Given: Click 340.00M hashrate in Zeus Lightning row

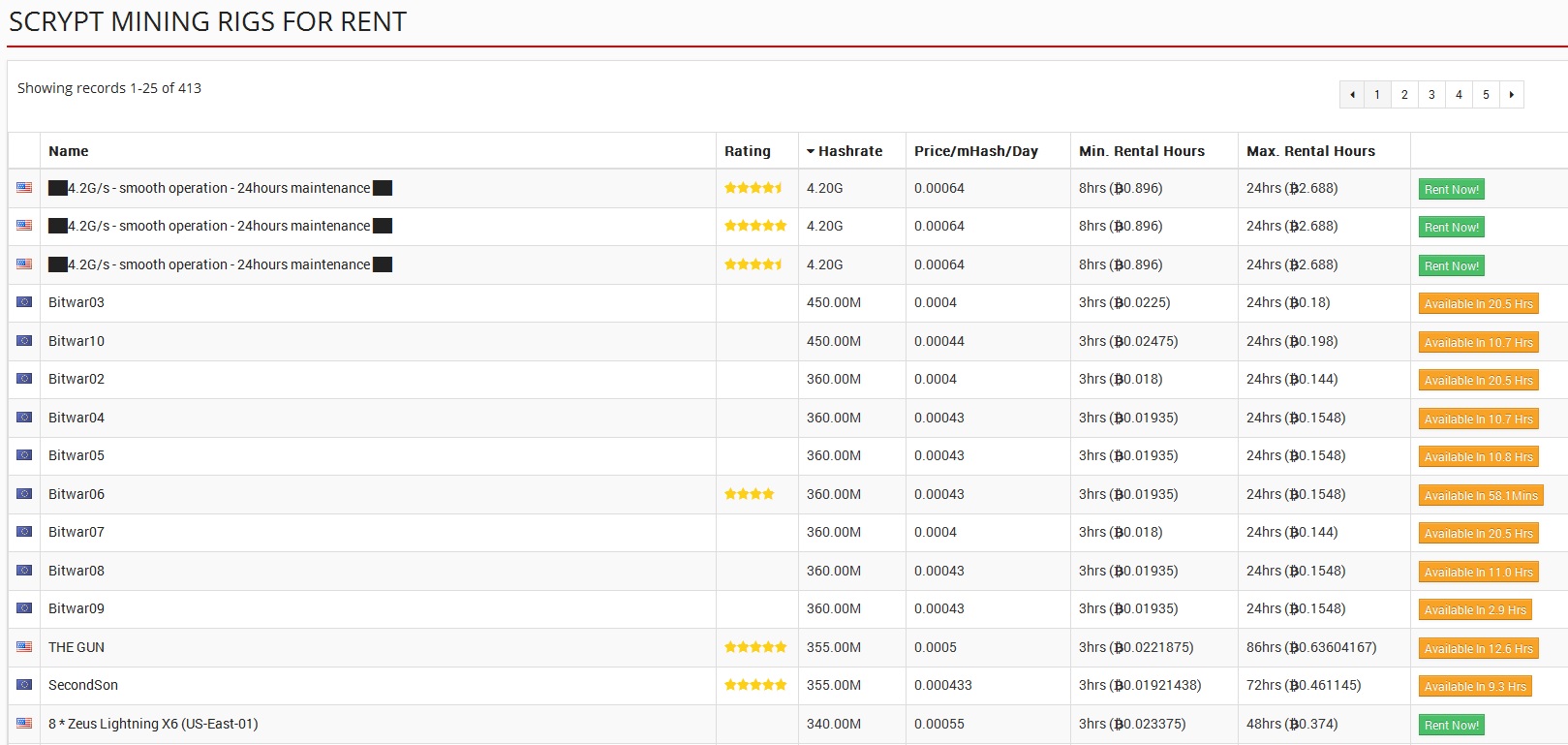Looking at the screenshot, I should coord(834,724).
